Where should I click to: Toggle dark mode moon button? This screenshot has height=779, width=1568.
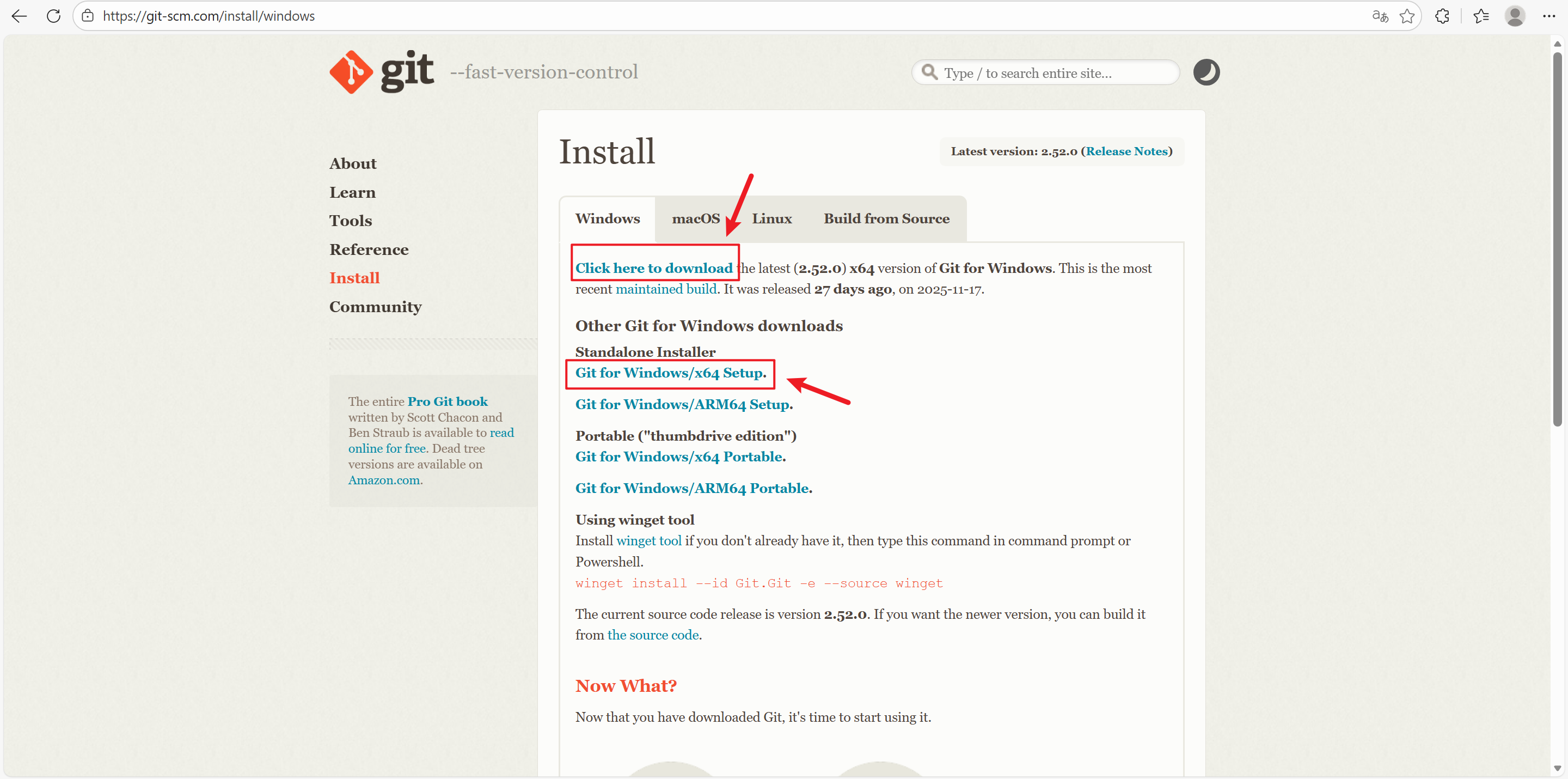point(1206,72)
